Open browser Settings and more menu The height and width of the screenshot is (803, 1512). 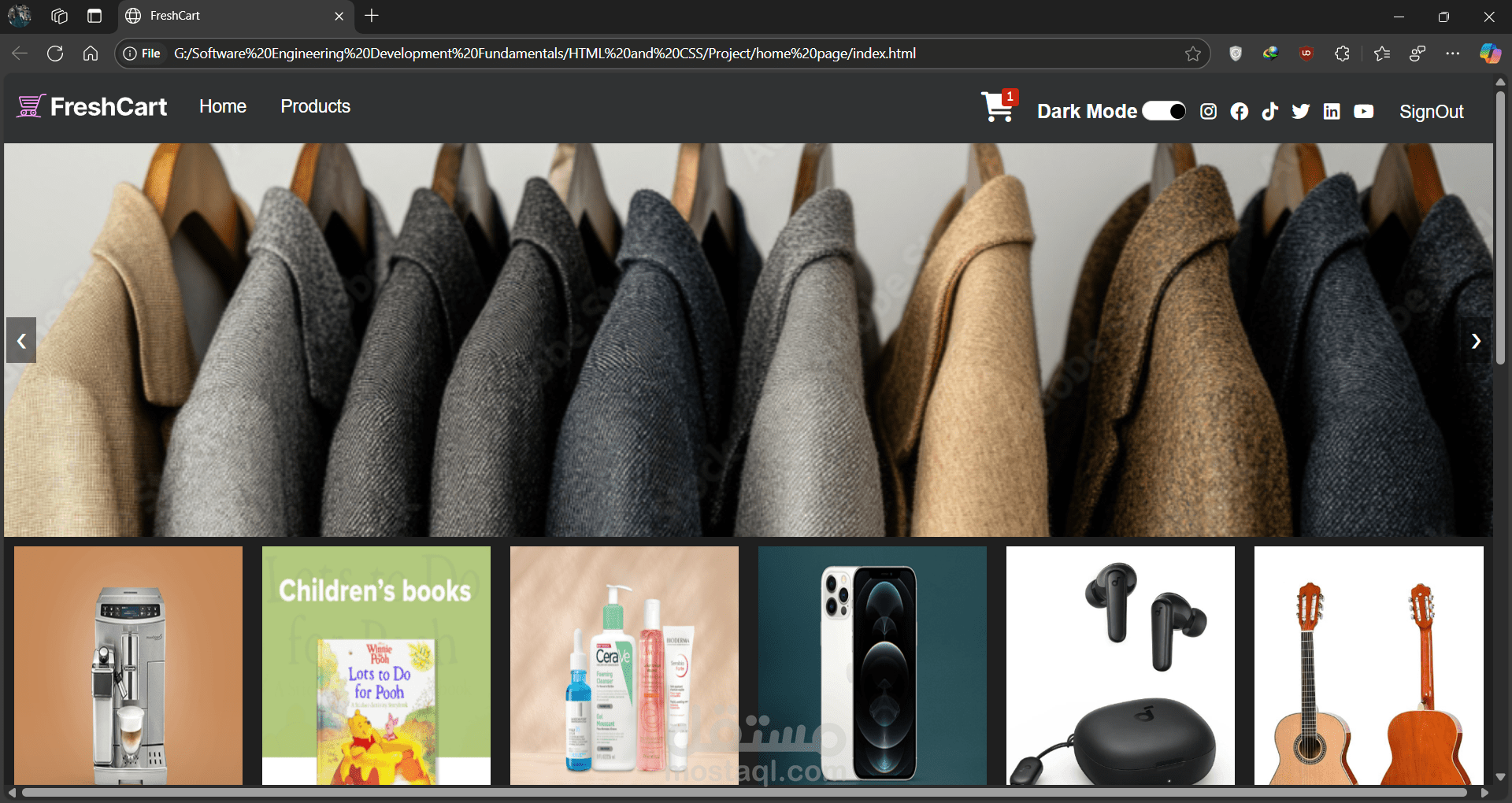(1452, 54)
